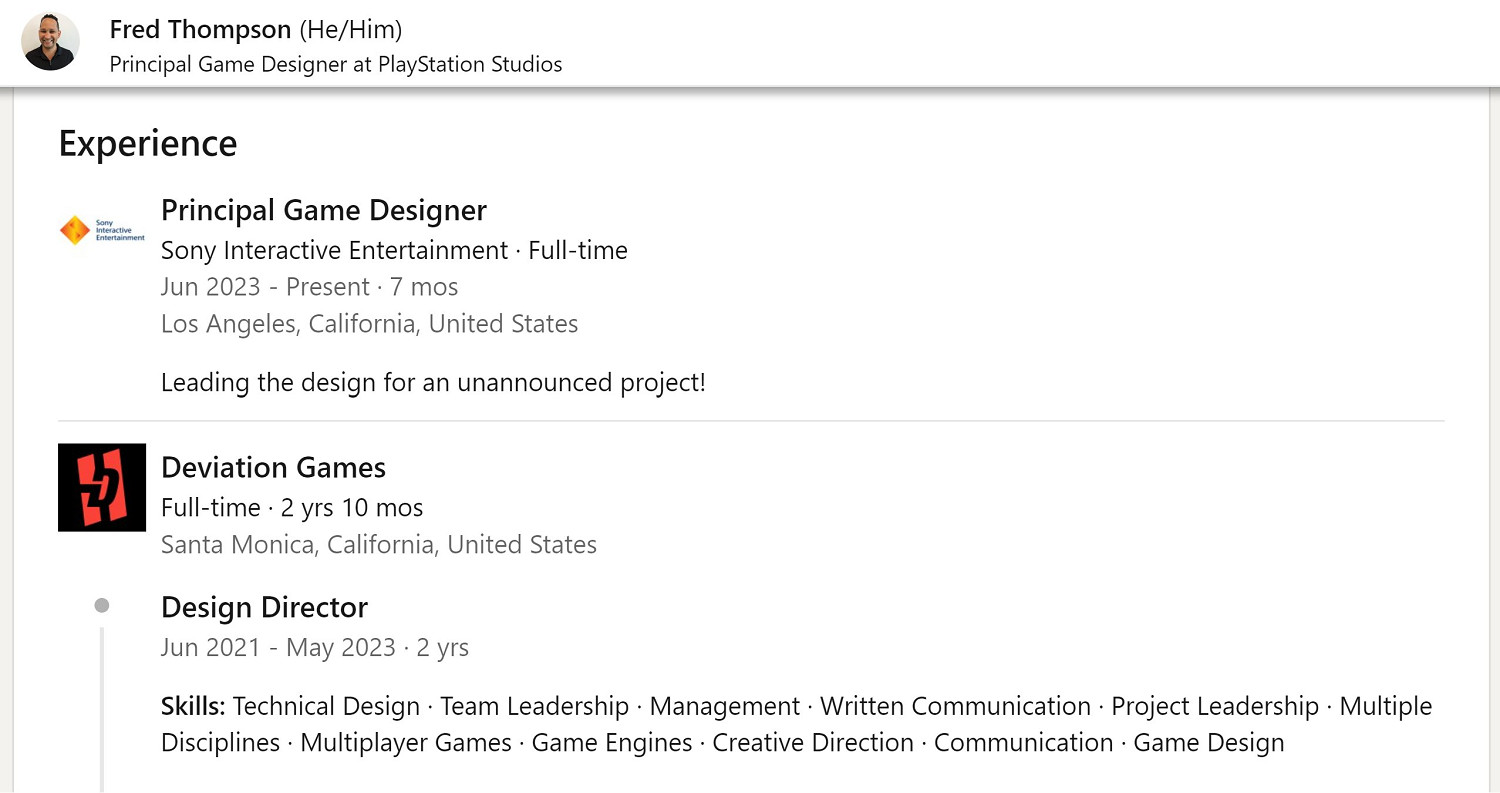This screenshot has height=793, width=1500.
Task: Click Fred Thompson's profile photo
Action: tap(50, 42)
